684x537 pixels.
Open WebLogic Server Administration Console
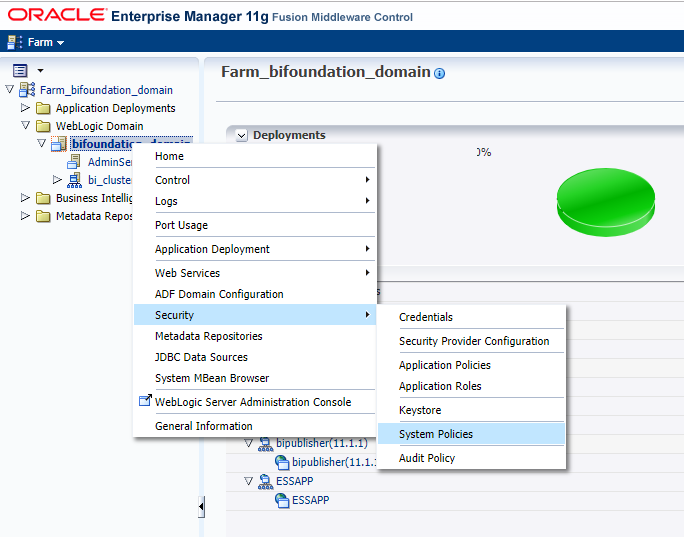(x=253, y=402)
